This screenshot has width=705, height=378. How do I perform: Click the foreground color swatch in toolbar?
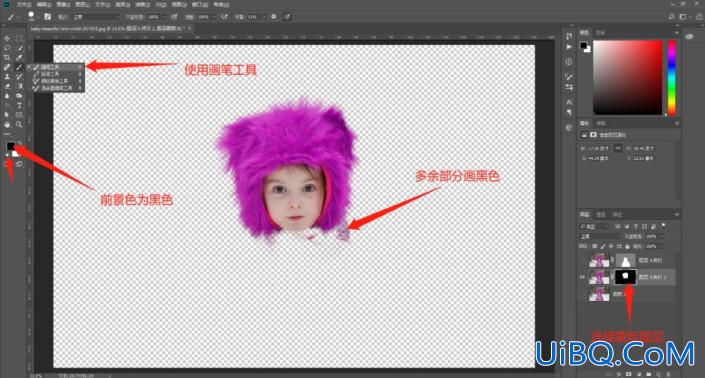pos(10,145)
